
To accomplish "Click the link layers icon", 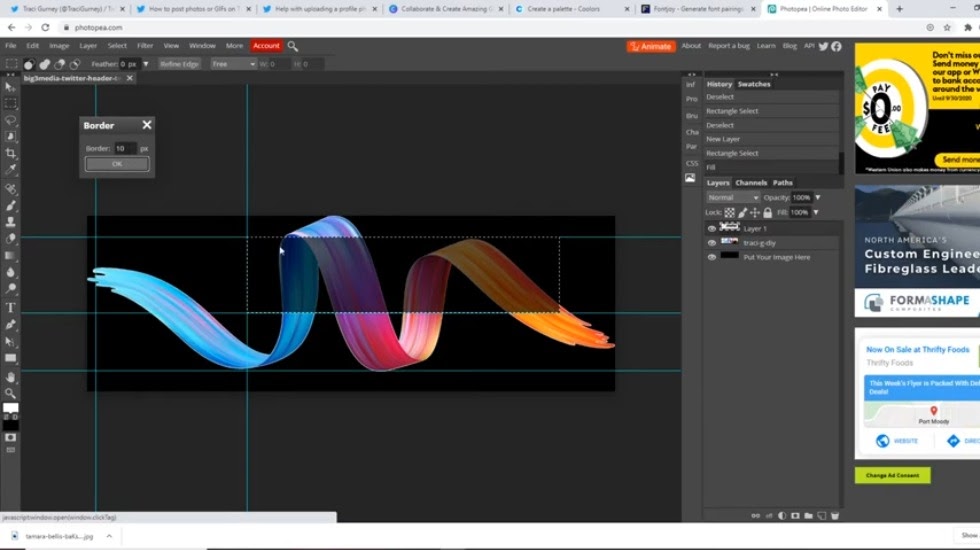I will tap(756, 516).
